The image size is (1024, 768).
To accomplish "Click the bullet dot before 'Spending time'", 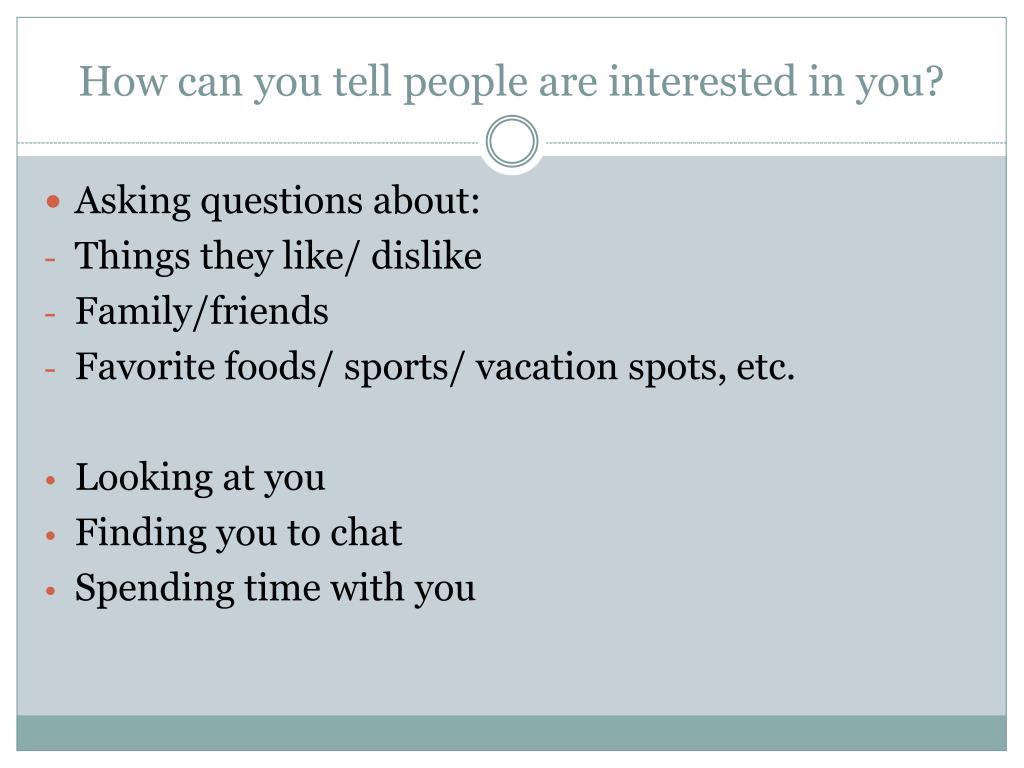I will [52, 591].
